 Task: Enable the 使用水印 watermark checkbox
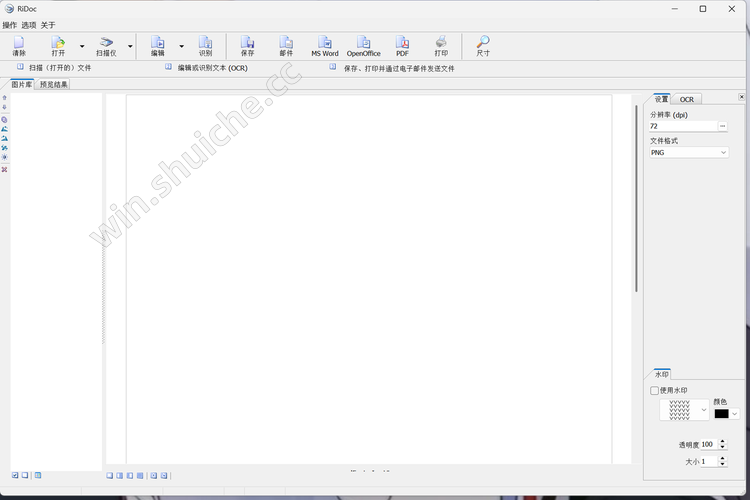coord(655,390)
